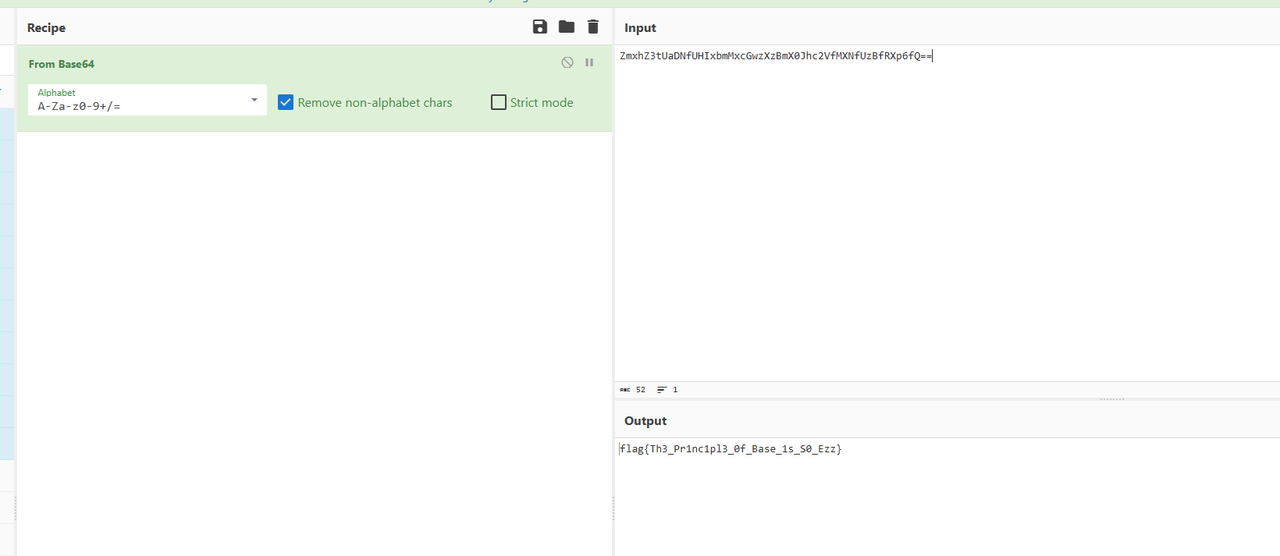Click the input line count icon
The image size is (1280, 556).
[662, 390]
